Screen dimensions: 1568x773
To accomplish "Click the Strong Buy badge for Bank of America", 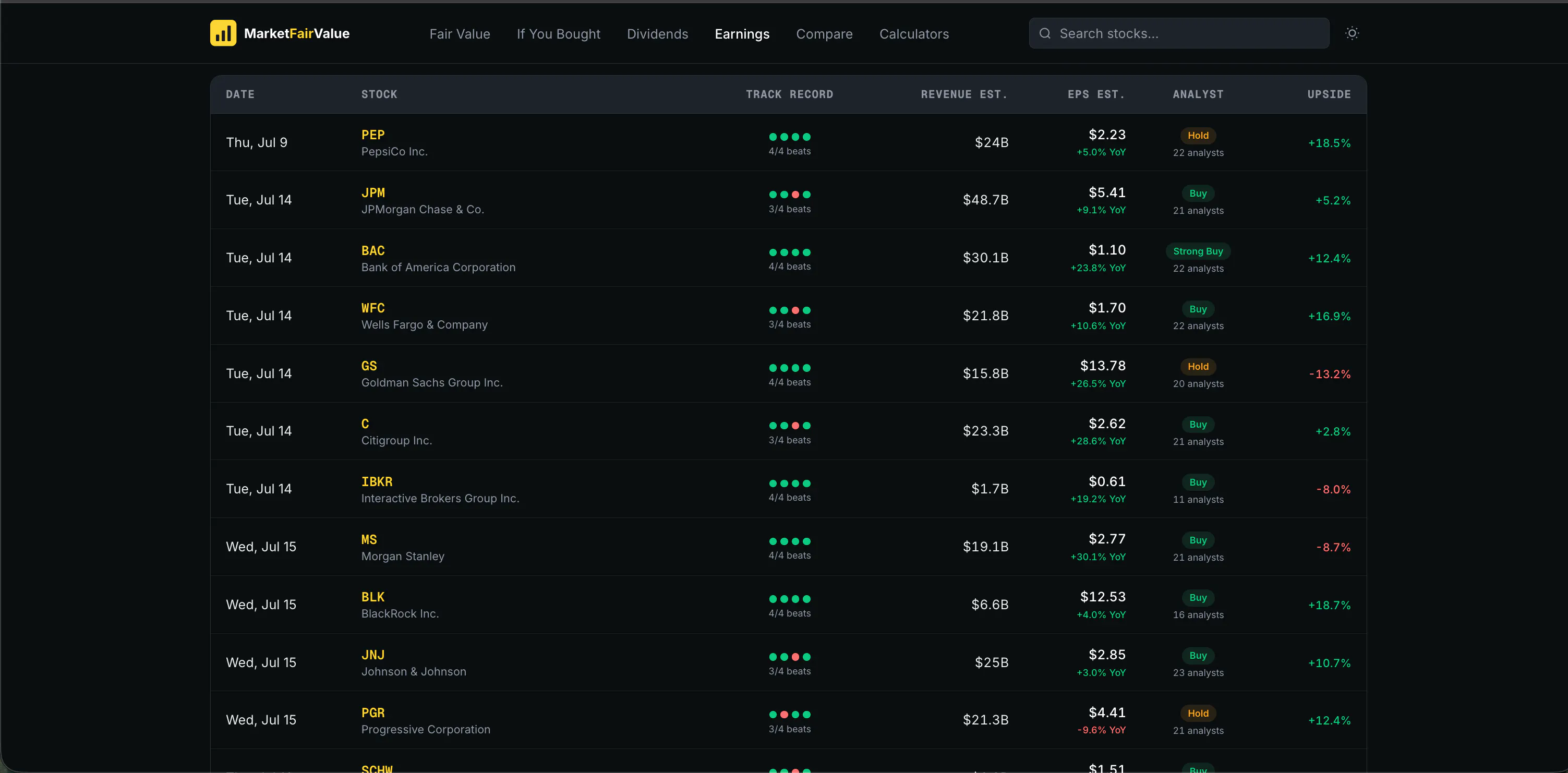I will (x=1198, y=251).
